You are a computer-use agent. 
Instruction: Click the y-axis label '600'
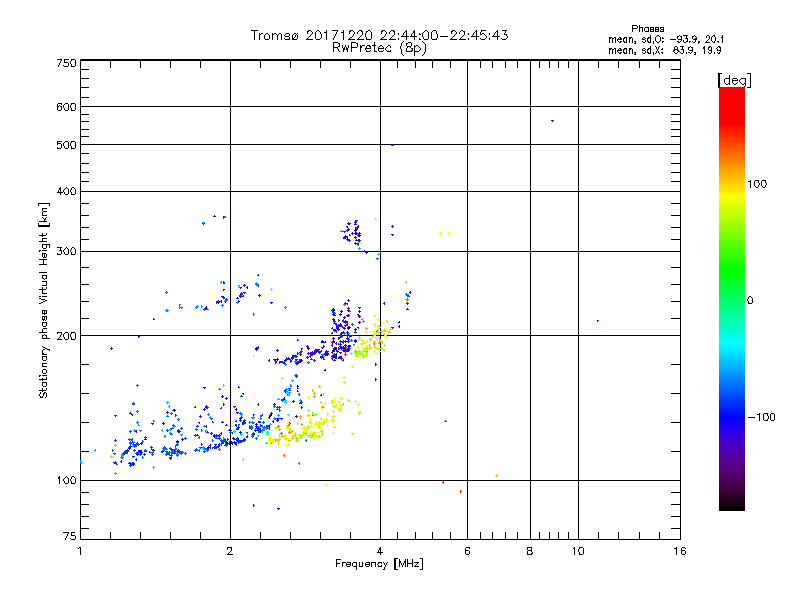(66, 107)
